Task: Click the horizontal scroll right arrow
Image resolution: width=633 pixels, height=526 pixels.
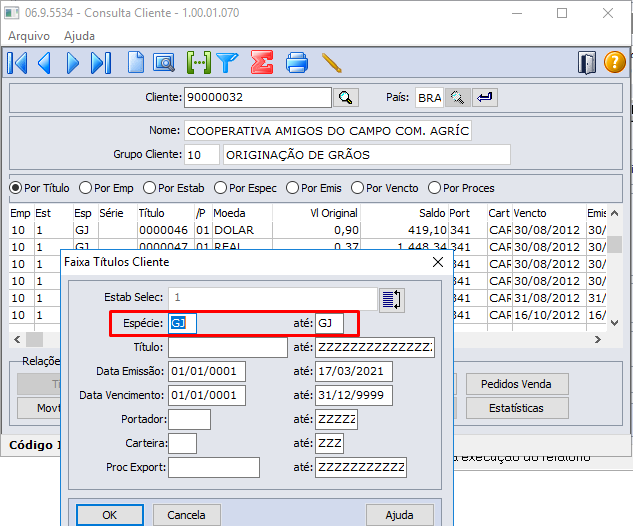Action: pos(598,339)
